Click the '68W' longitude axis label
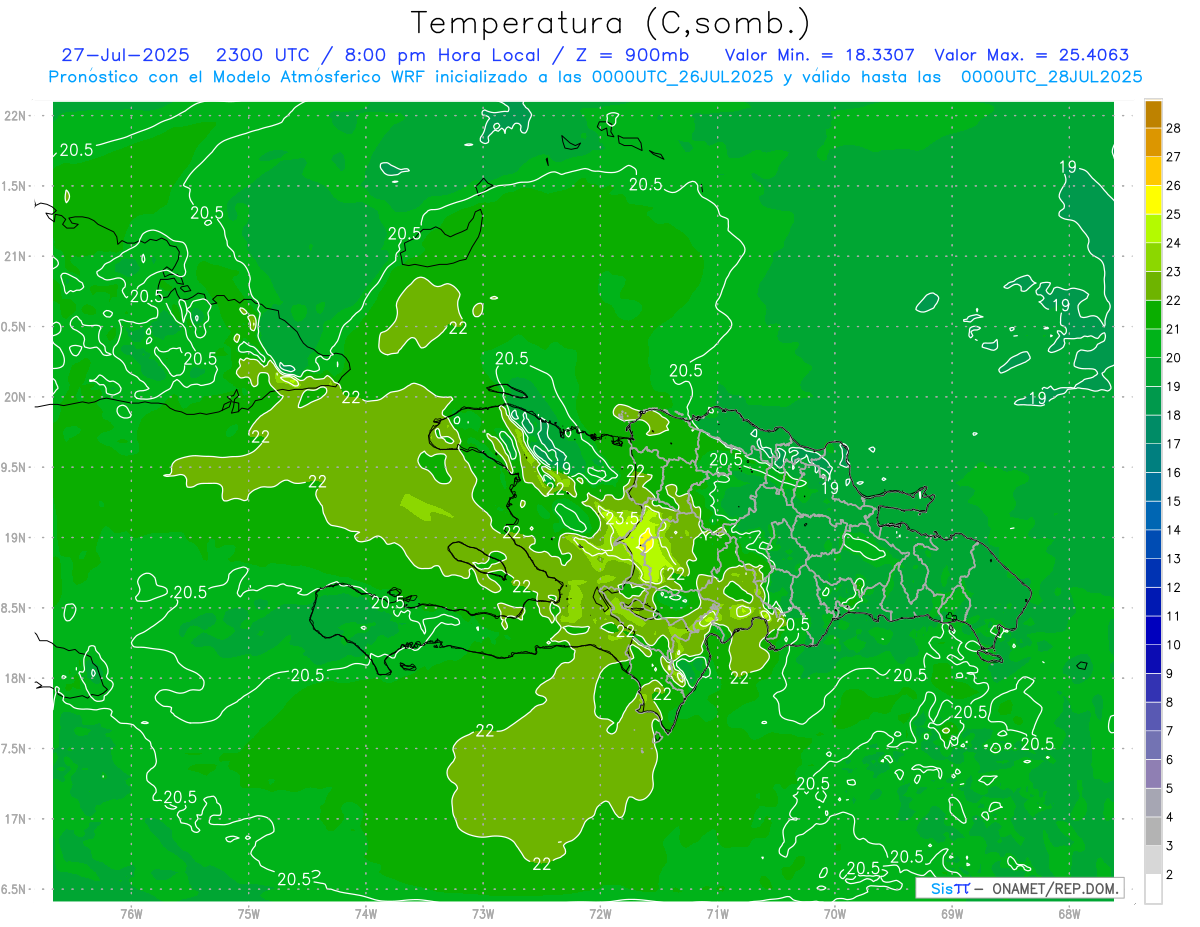The image size is (1200, 927). click(x=1069, y=913)
